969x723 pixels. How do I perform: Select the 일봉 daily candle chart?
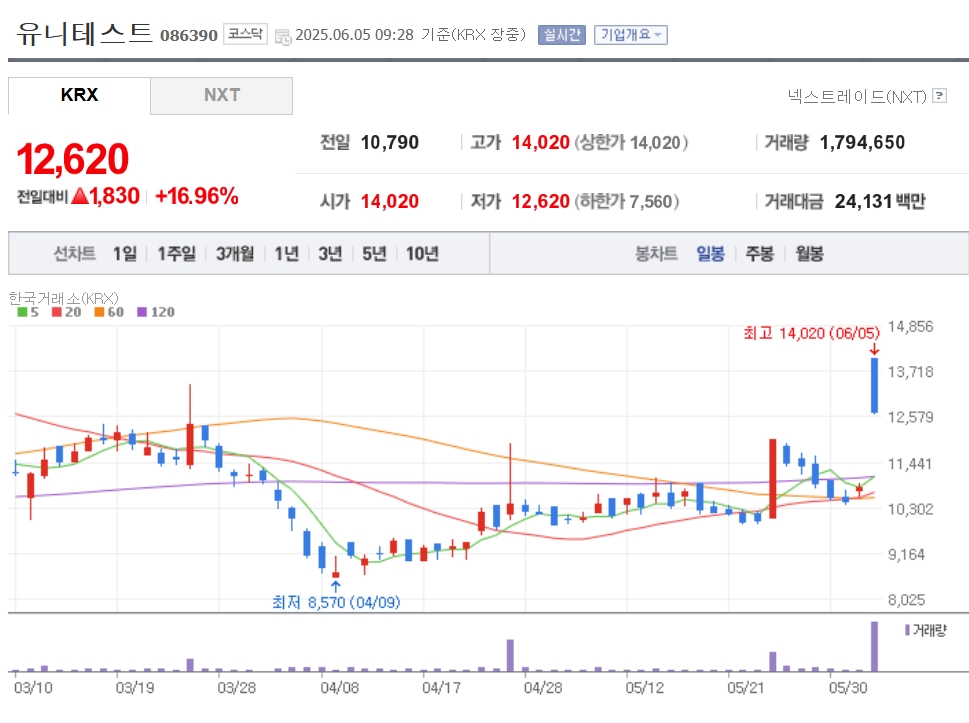click(710, 253)
